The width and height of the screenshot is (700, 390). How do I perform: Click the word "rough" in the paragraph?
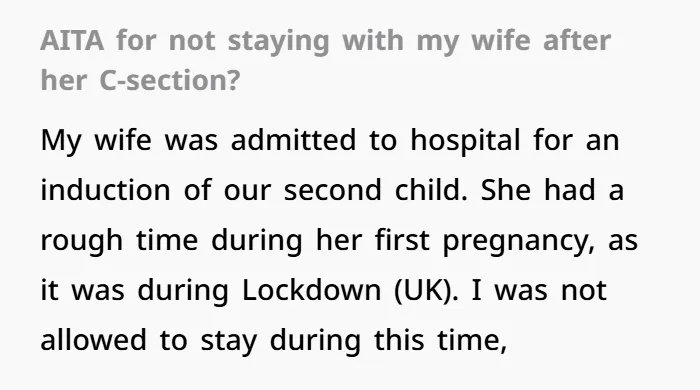[x=82, y=241]
